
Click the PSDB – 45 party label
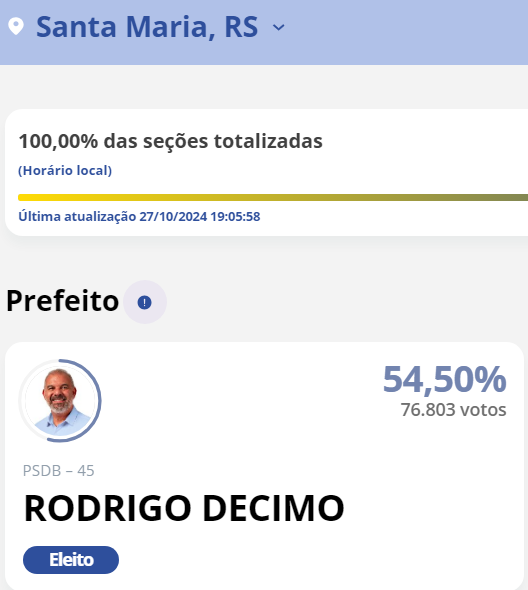point(58,471)
